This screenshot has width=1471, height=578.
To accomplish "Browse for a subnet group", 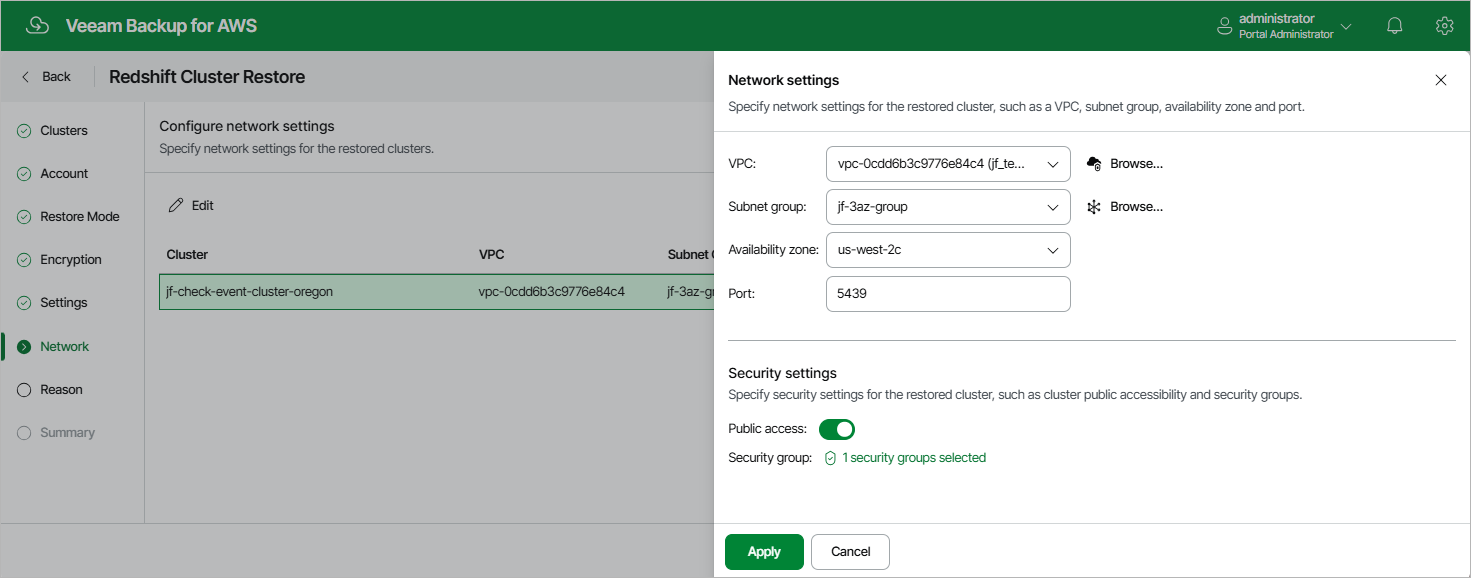I will tap(1125, 207).
